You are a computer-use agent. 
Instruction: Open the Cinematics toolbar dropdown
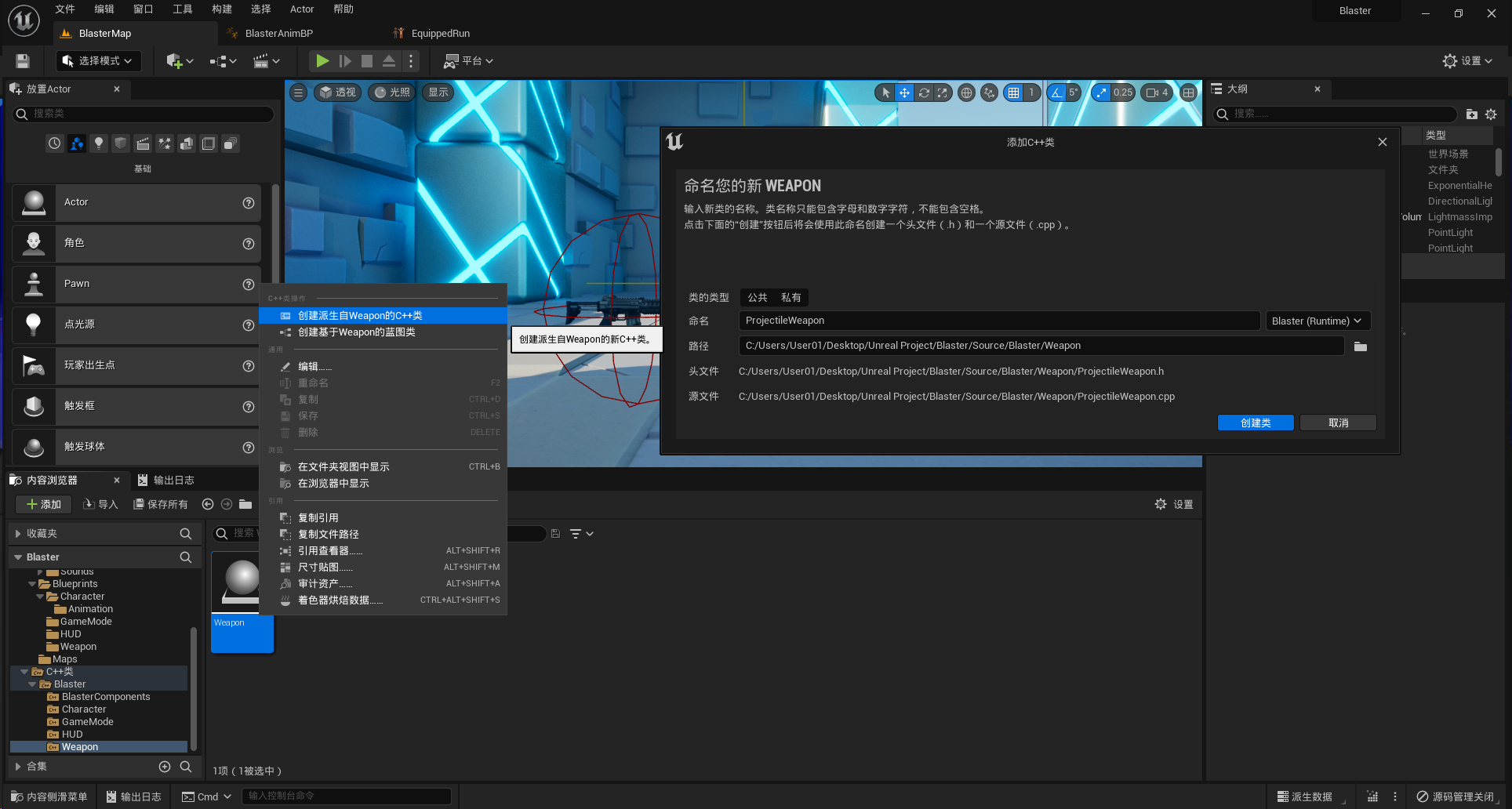click(x=267, y=60)
